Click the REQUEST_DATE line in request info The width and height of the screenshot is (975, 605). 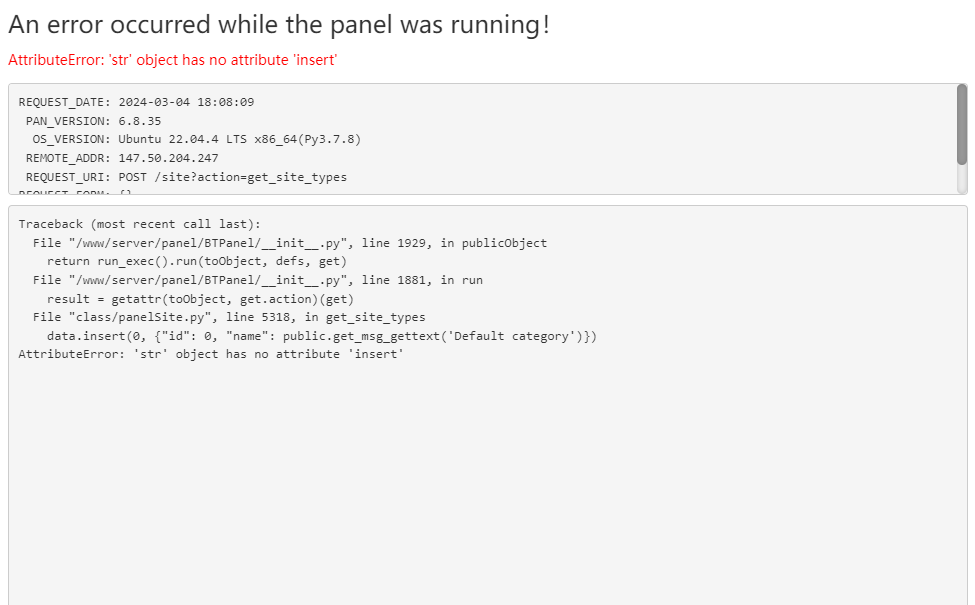(x=136, y=102)
